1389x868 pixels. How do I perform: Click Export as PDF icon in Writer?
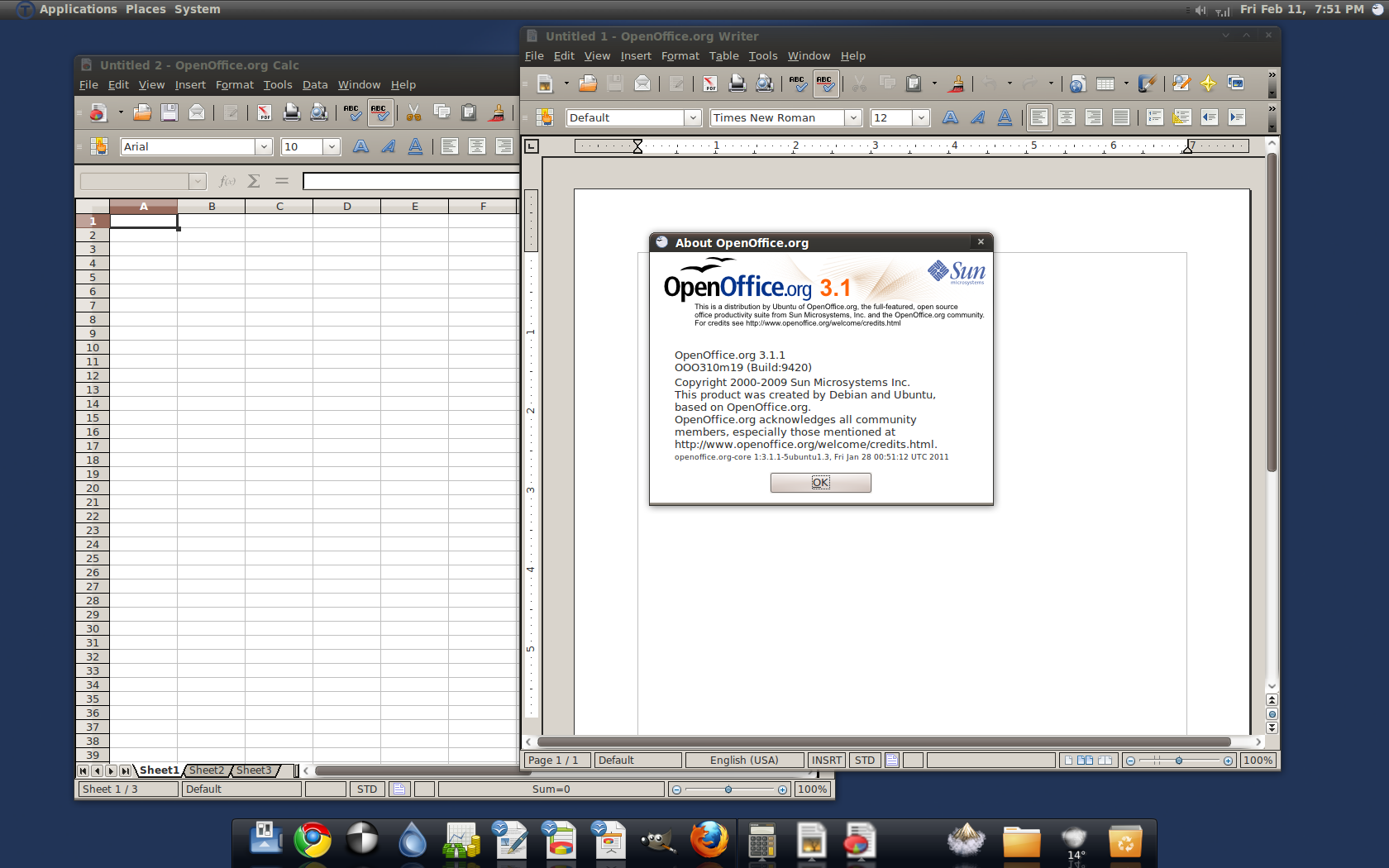click(710, 83)
